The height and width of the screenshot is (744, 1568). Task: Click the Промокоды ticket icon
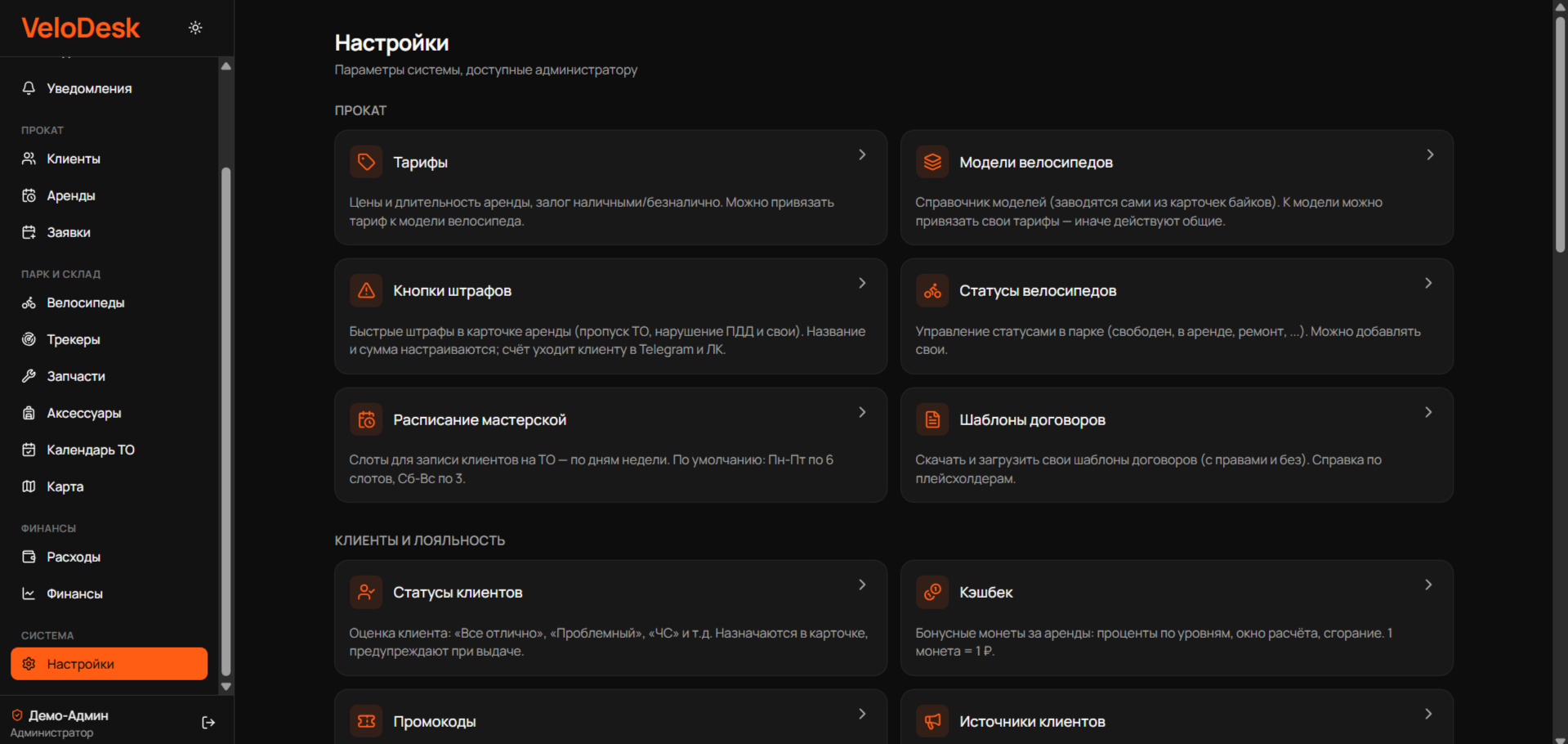point(366,721)
